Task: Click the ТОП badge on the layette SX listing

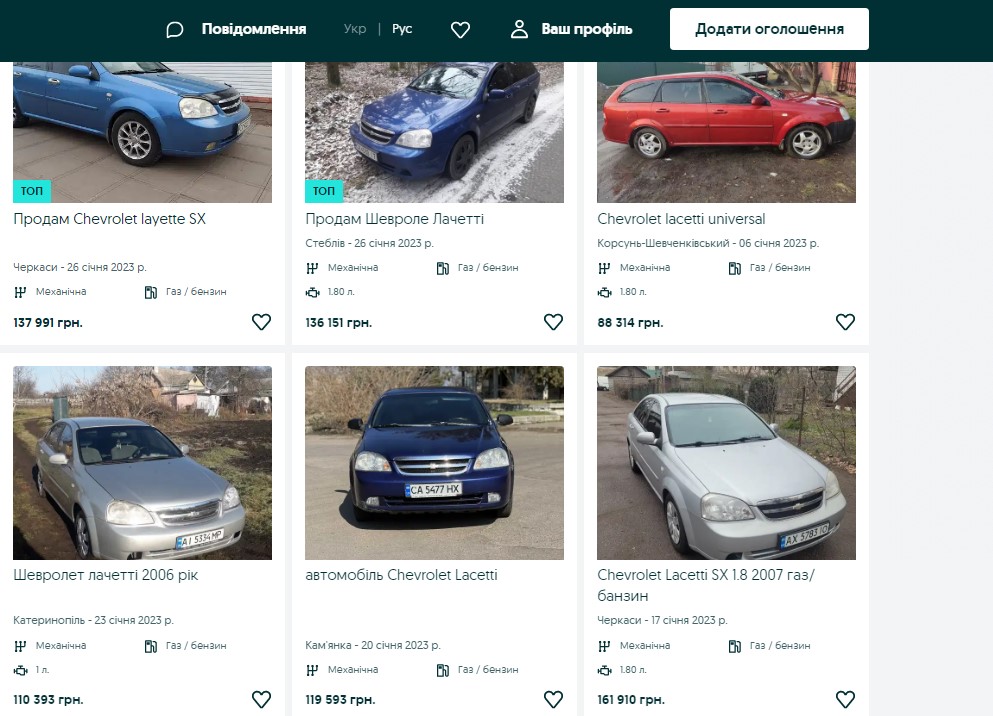Action: tap(32, 191)
